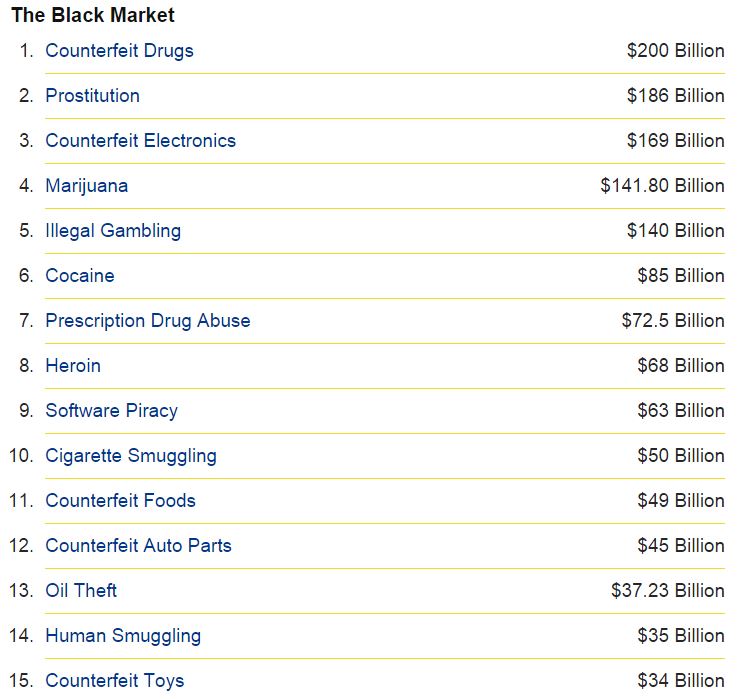Open the Marijuana link
The image size is (737, 699).
click(x=86, y=186)
